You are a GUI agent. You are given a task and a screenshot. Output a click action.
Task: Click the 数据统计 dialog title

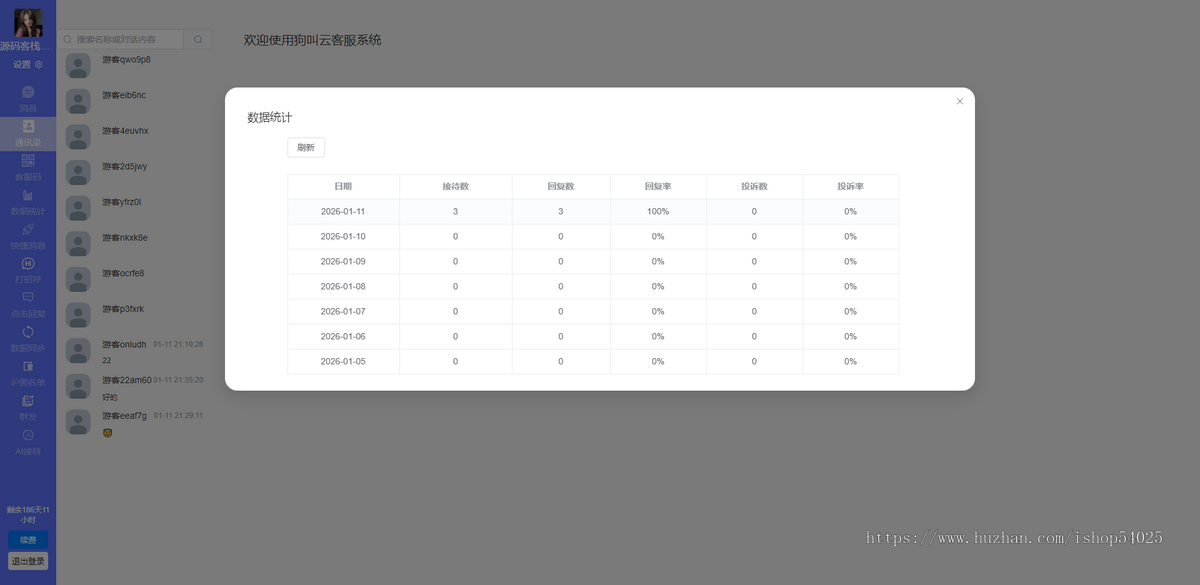point(270,118)
